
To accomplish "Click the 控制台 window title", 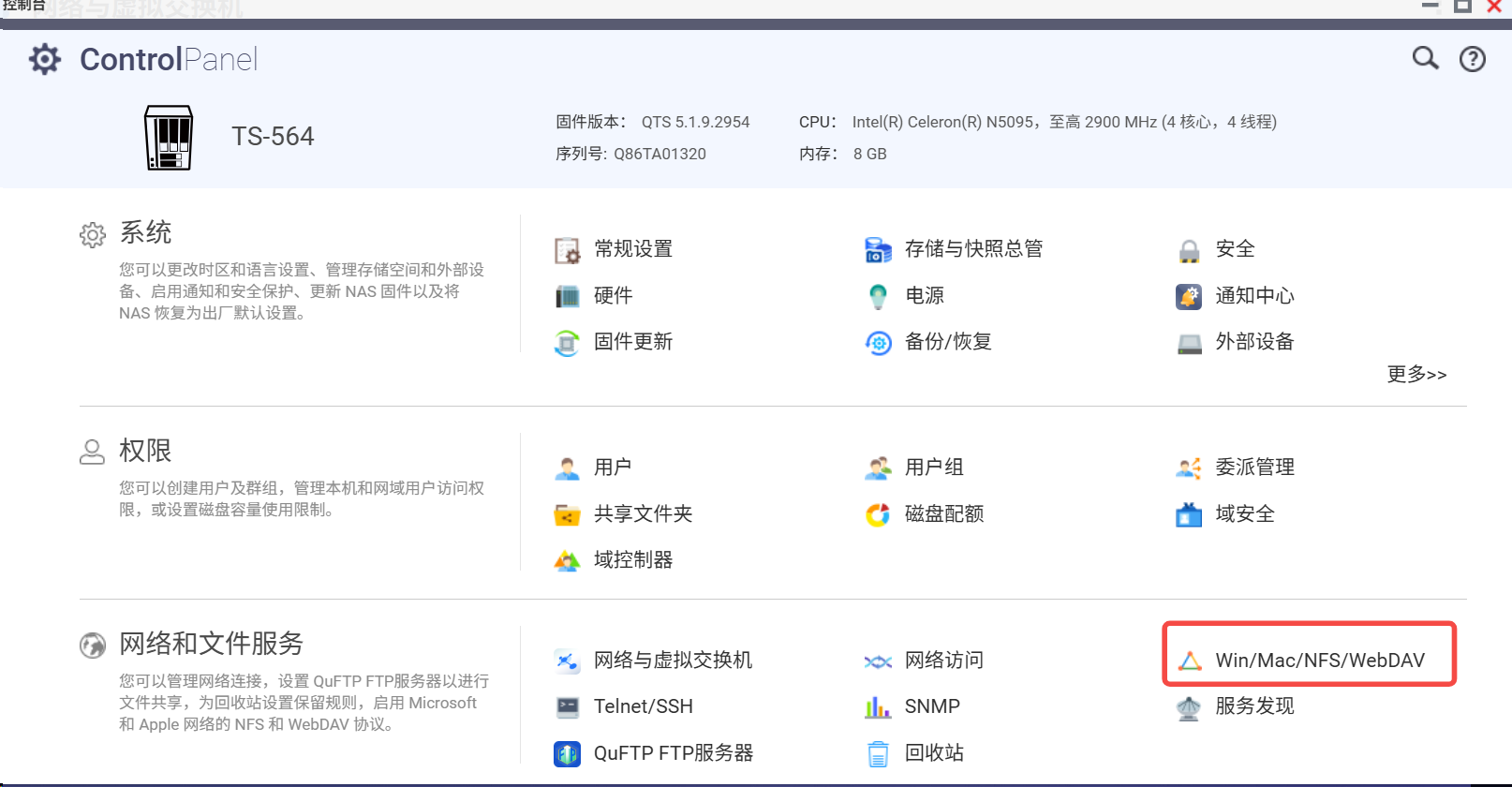I will (x=23, y=6).
